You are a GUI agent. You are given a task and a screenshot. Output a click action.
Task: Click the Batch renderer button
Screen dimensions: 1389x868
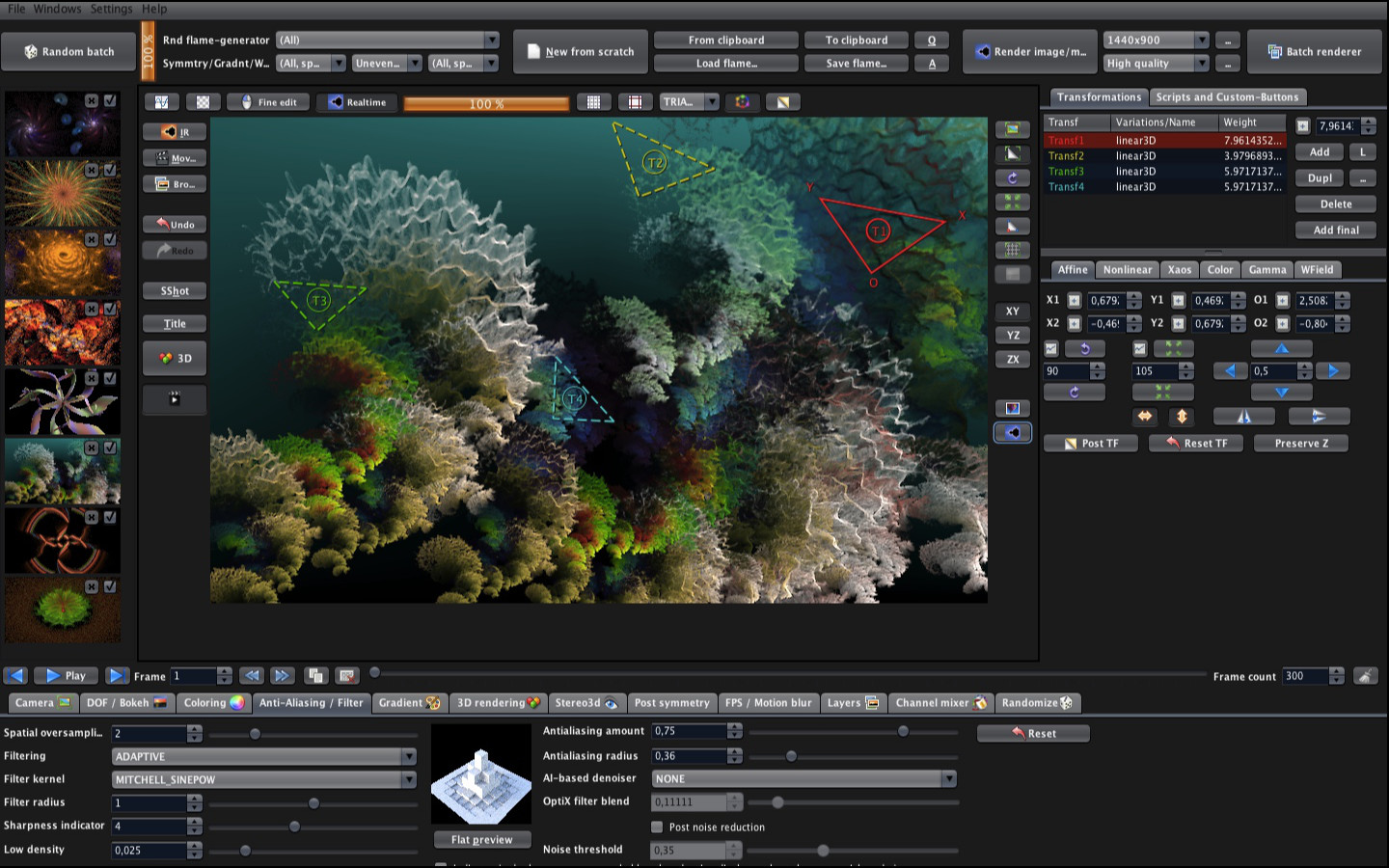1314,52
